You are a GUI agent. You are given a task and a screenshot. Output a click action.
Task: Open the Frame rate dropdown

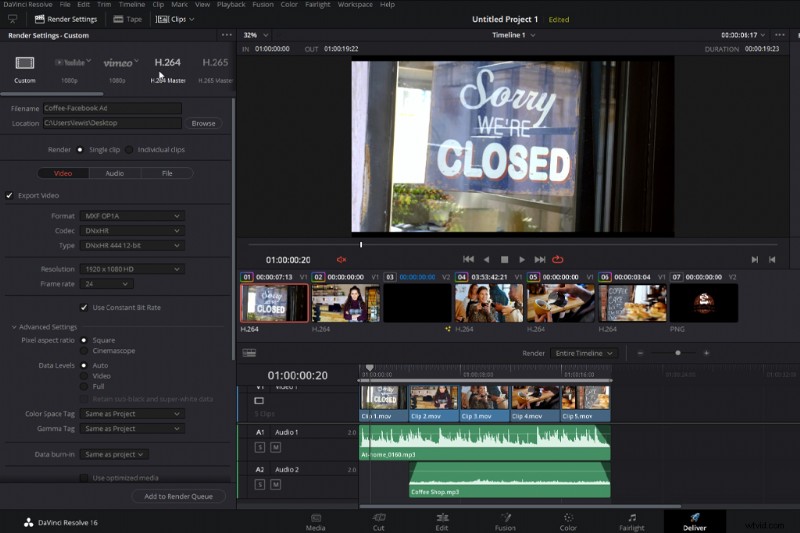point(107,284)
